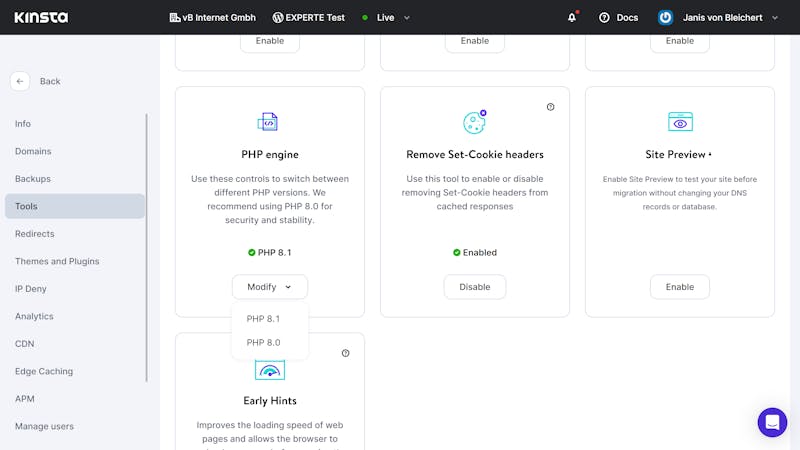
Task: Expand the Modify PHP version dropdown
Action: tap(270, 287)
